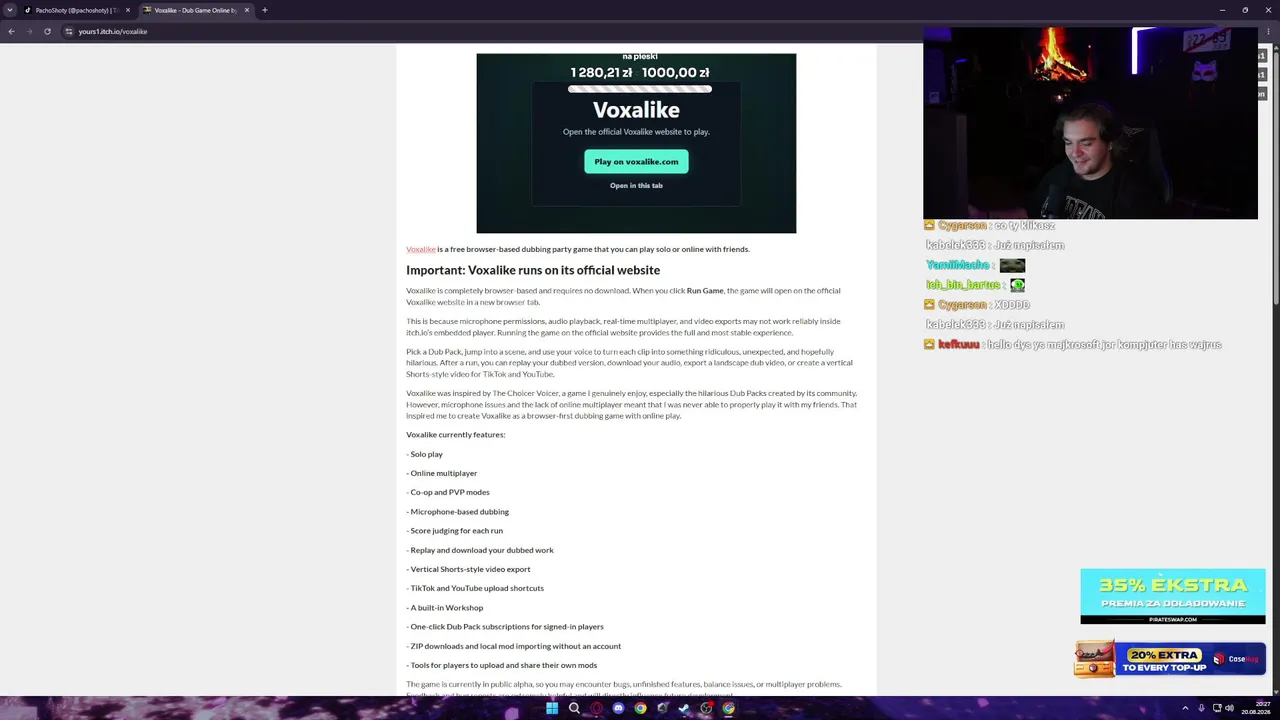Image resolution: width=1280 pixels, height=720 pixels.
Task: Click the 35% Ekstra PirateSwap banner
Action: (1173, 596)
